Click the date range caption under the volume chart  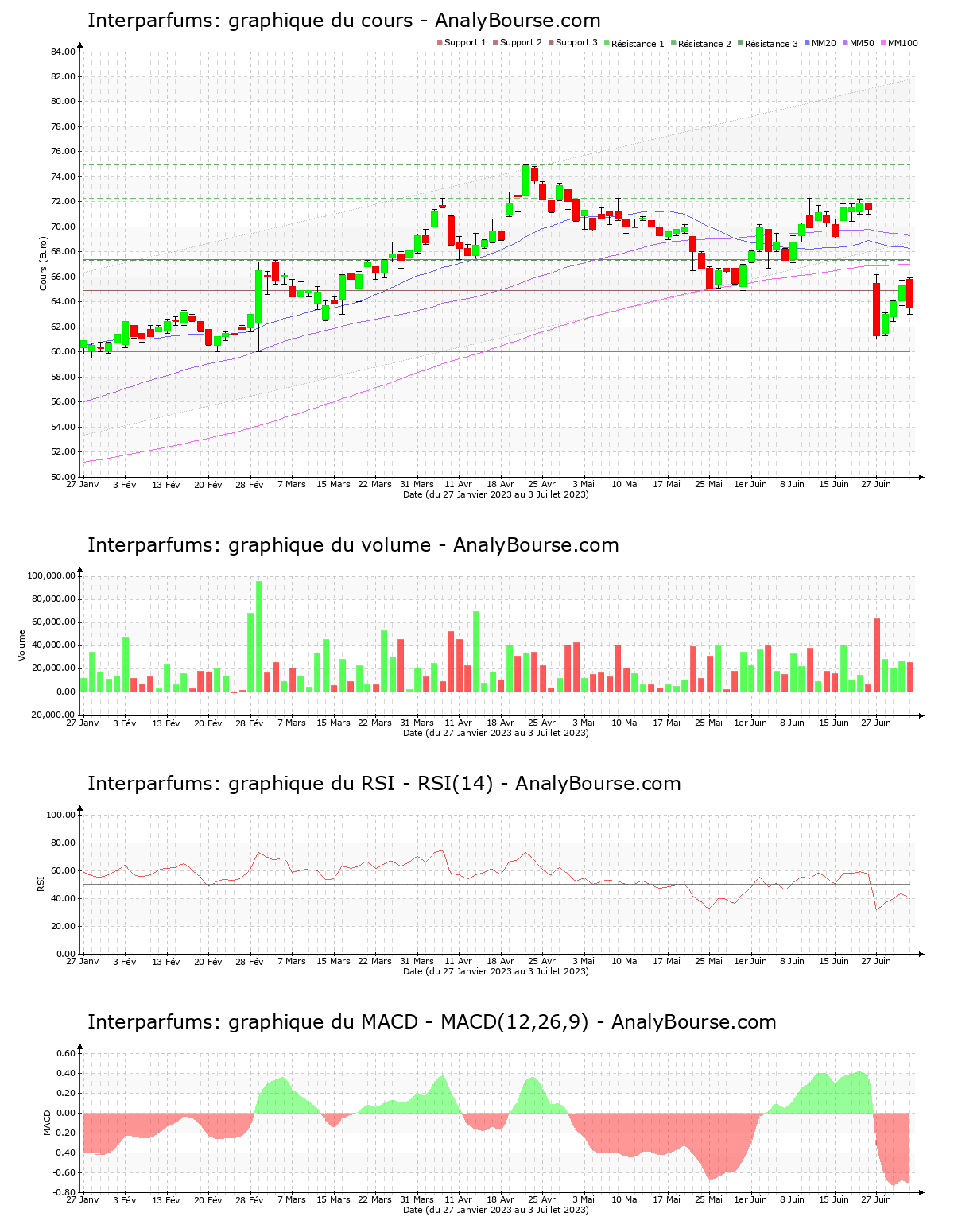click(x=496, y=733)
